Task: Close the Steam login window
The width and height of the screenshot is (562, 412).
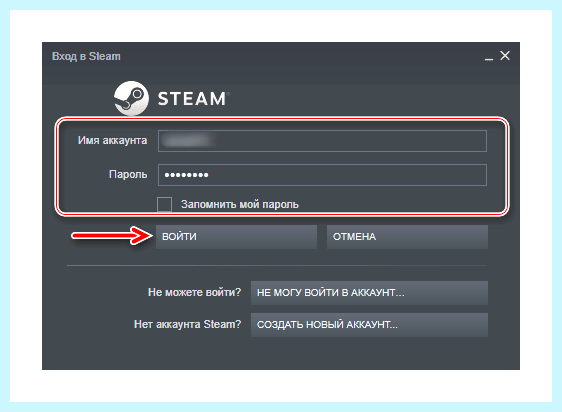Action: coord(505,56)
